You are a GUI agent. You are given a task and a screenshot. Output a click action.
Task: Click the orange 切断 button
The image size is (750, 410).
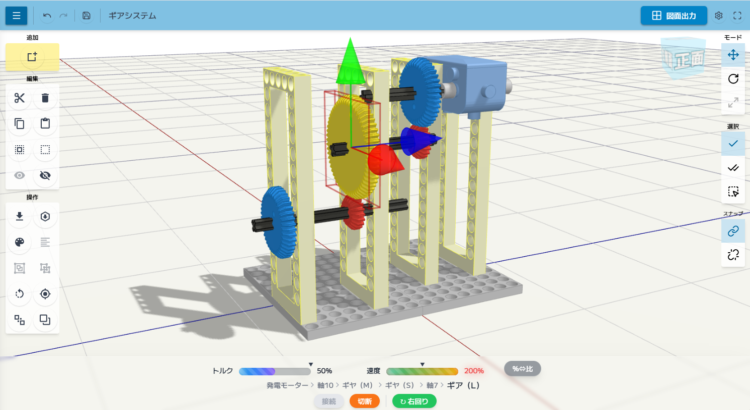pyautogui.click(x=364, y=401)
